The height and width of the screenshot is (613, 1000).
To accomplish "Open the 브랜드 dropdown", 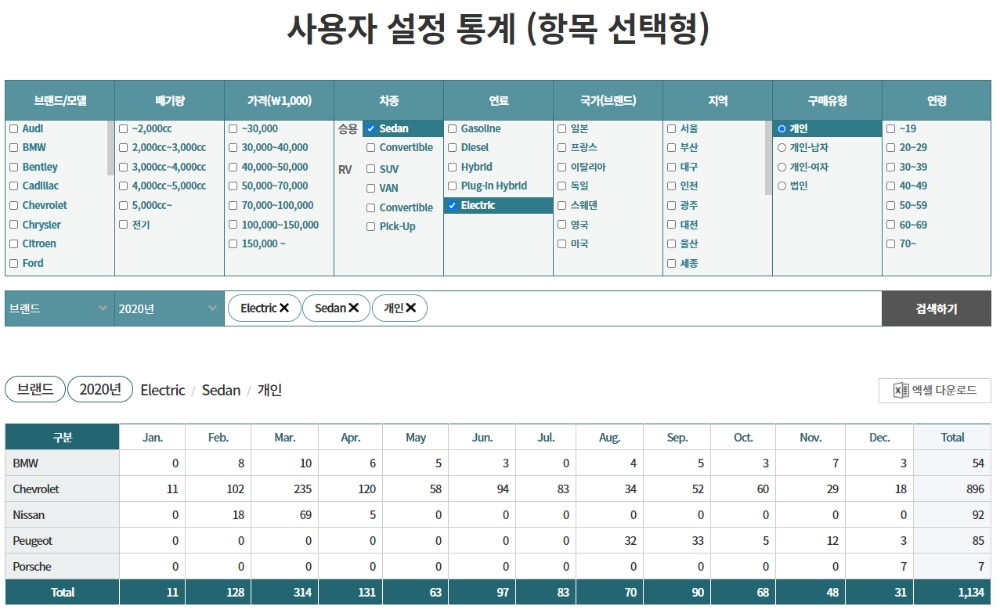I will 55,309.
